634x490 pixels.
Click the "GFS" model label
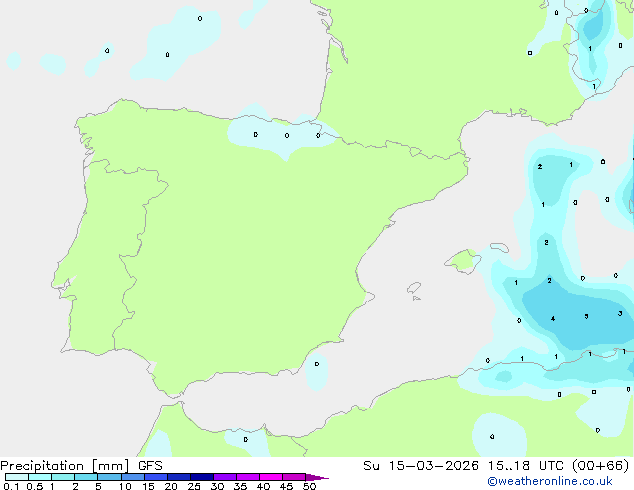tap(150, 466)
